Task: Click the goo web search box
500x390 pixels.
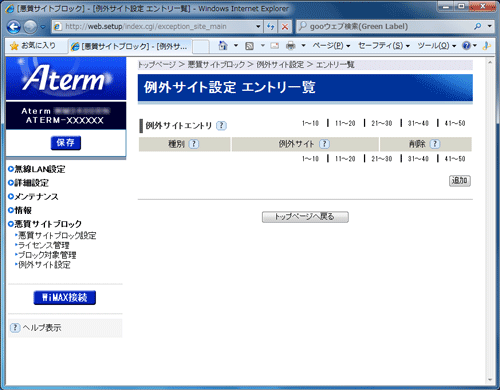Action: point(383,26)
